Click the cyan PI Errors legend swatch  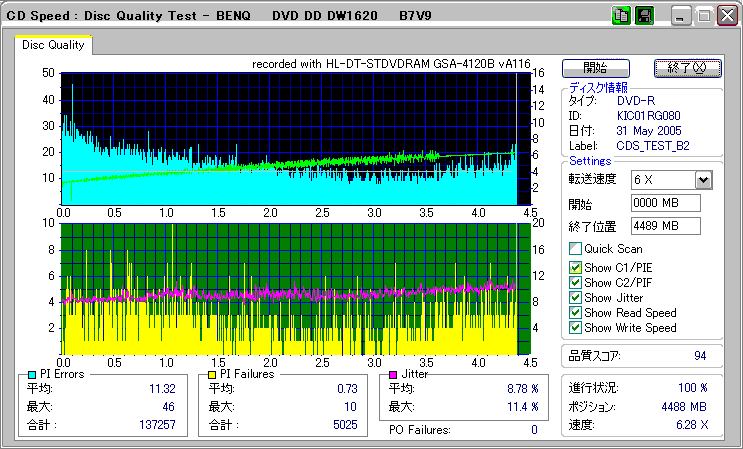pyautogui.click(x=33, y=374)
